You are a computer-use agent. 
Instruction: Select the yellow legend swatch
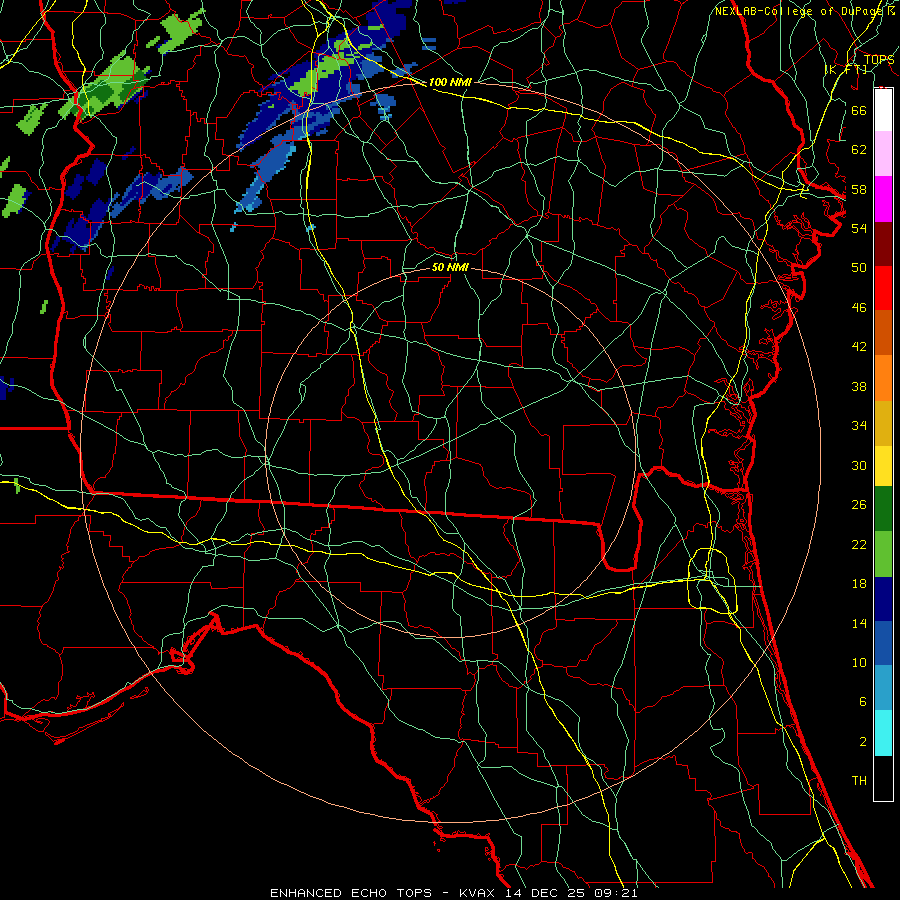click(x=883, y=466)
